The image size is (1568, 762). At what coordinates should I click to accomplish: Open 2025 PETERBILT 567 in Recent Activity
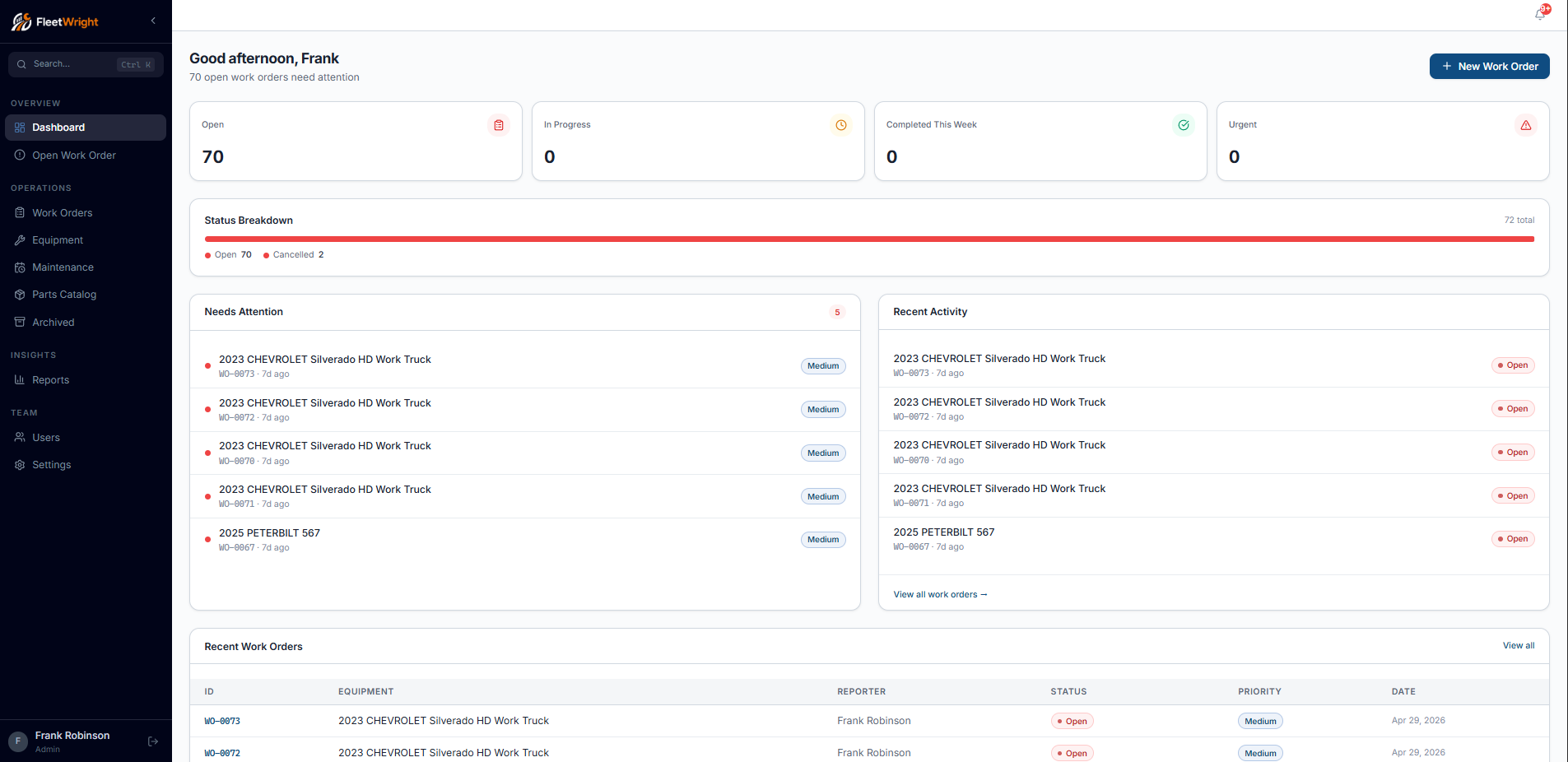tap(1214, 539)
